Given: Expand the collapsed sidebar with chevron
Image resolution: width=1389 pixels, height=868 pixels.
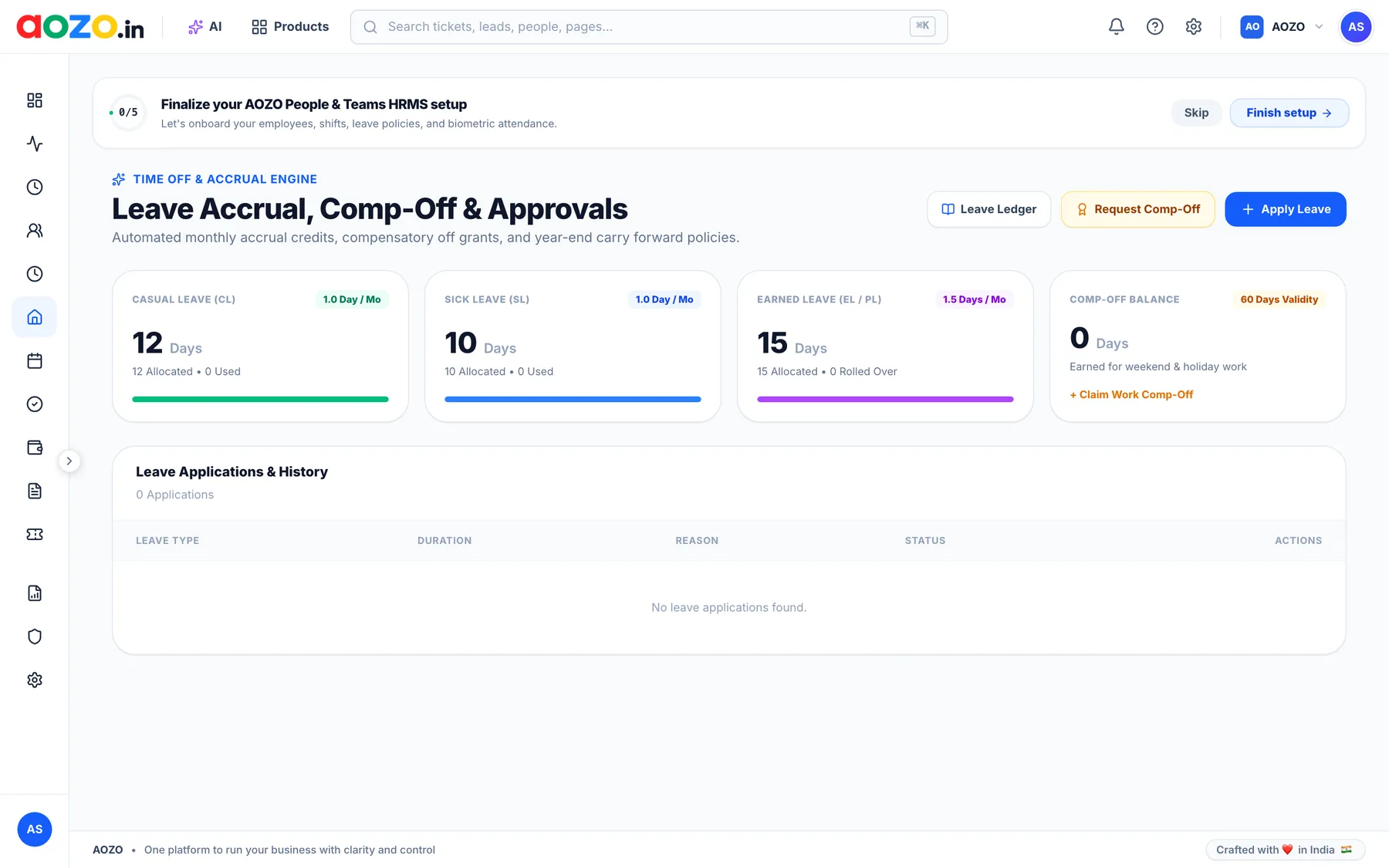Looking at the screenshot, I should (69, 461).
